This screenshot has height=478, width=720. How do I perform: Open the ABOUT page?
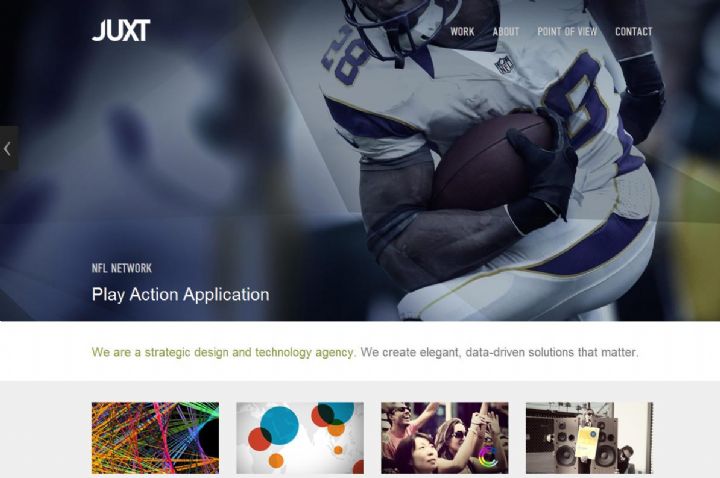(x=506, y=32)
